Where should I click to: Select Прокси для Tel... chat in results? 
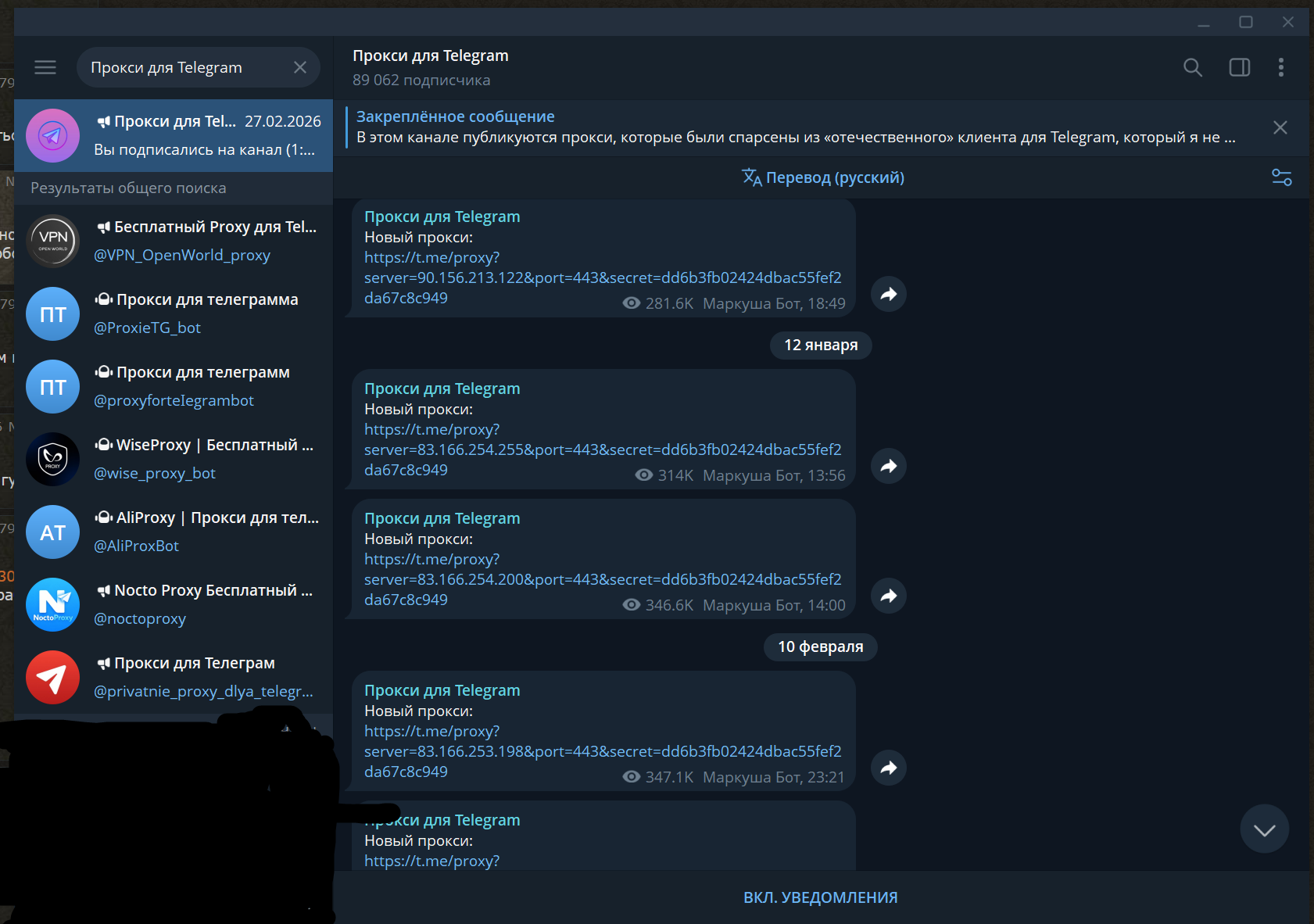174,135
